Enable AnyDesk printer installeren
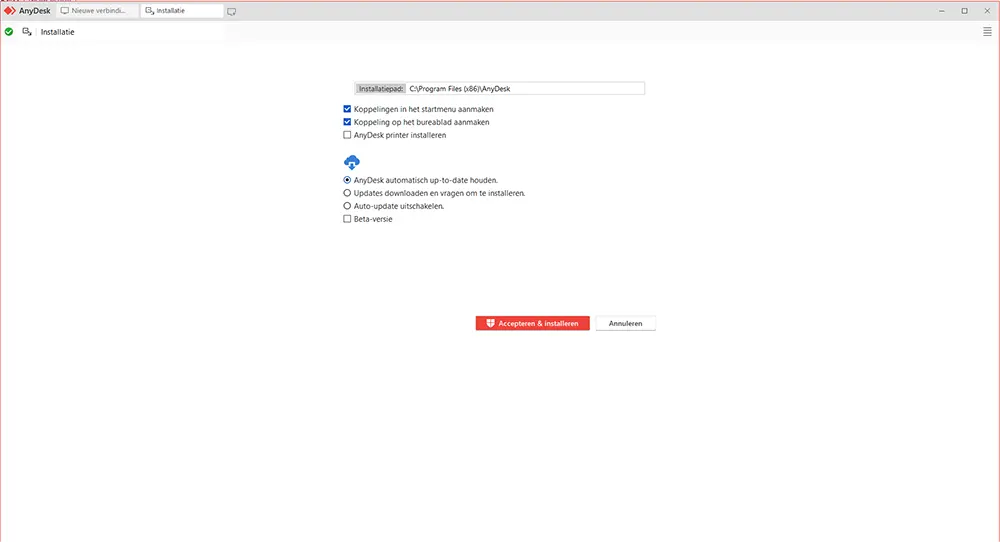Image resolution: width=1000 pixels, height=542 pixels. (347, 135)
